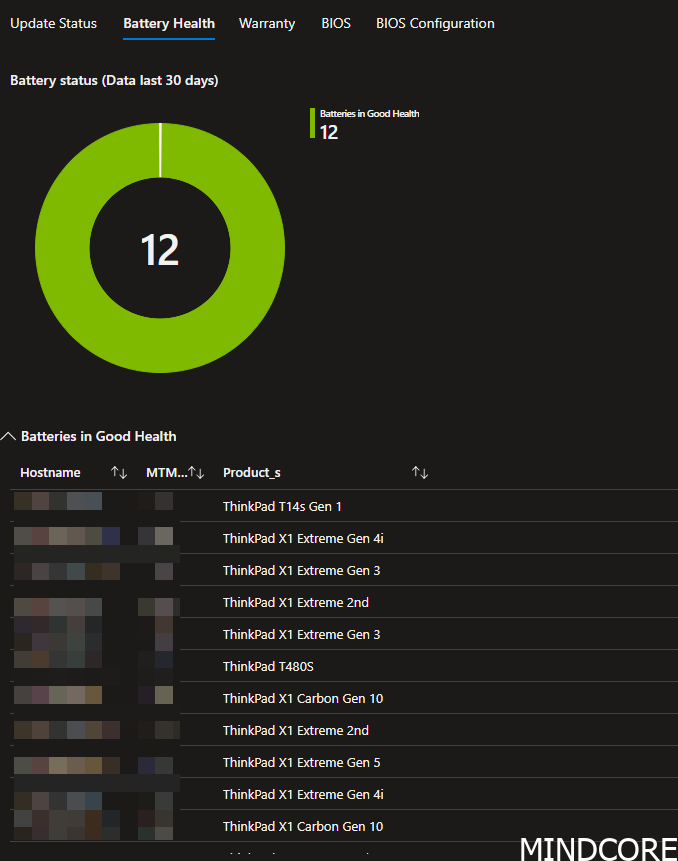Switch to the Update Status tab
This screenshot has width=678, height=861.
click(x=53, y=24)
